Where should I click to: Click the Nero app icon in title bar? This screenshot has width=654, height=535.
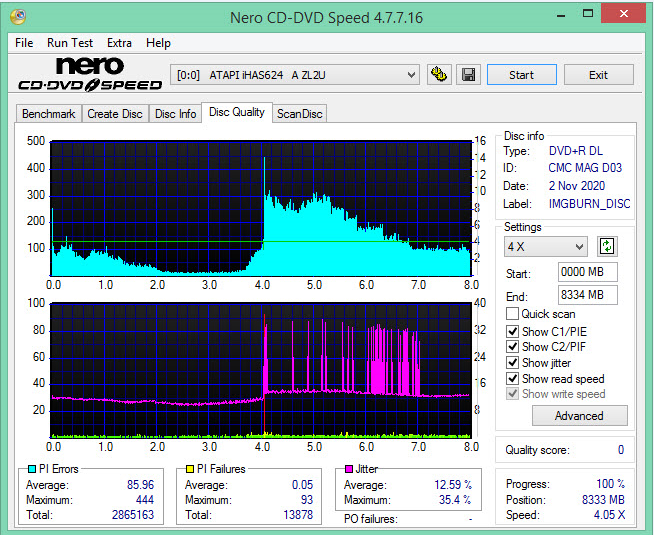(x=18, y=17)
